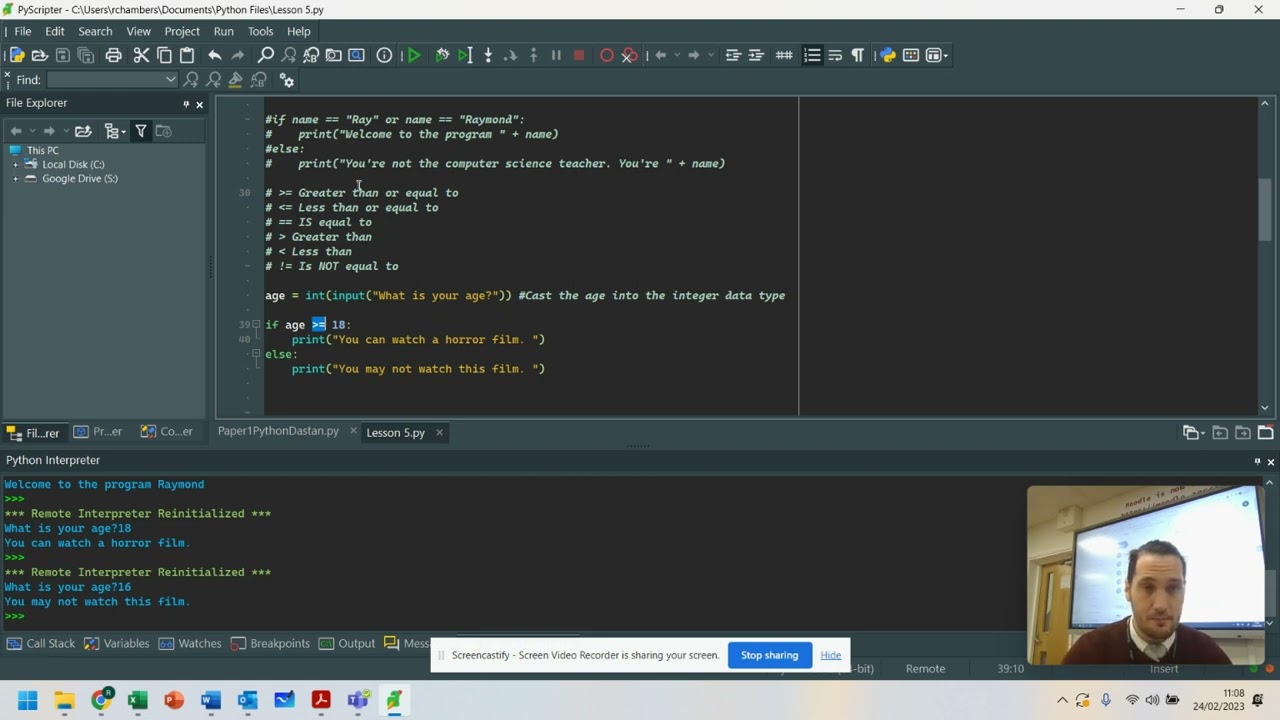
Task: Toggle a breakpoint with the red circle icon
Action: (606, 55)
